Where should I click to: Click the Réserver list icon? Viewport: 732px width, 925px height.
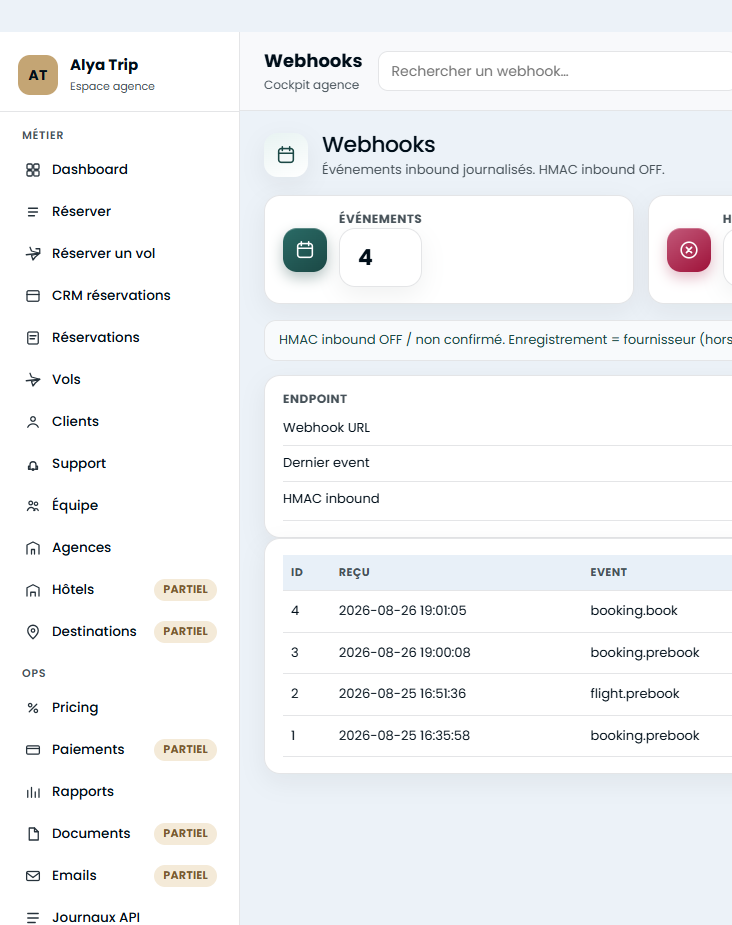(33, 212)
